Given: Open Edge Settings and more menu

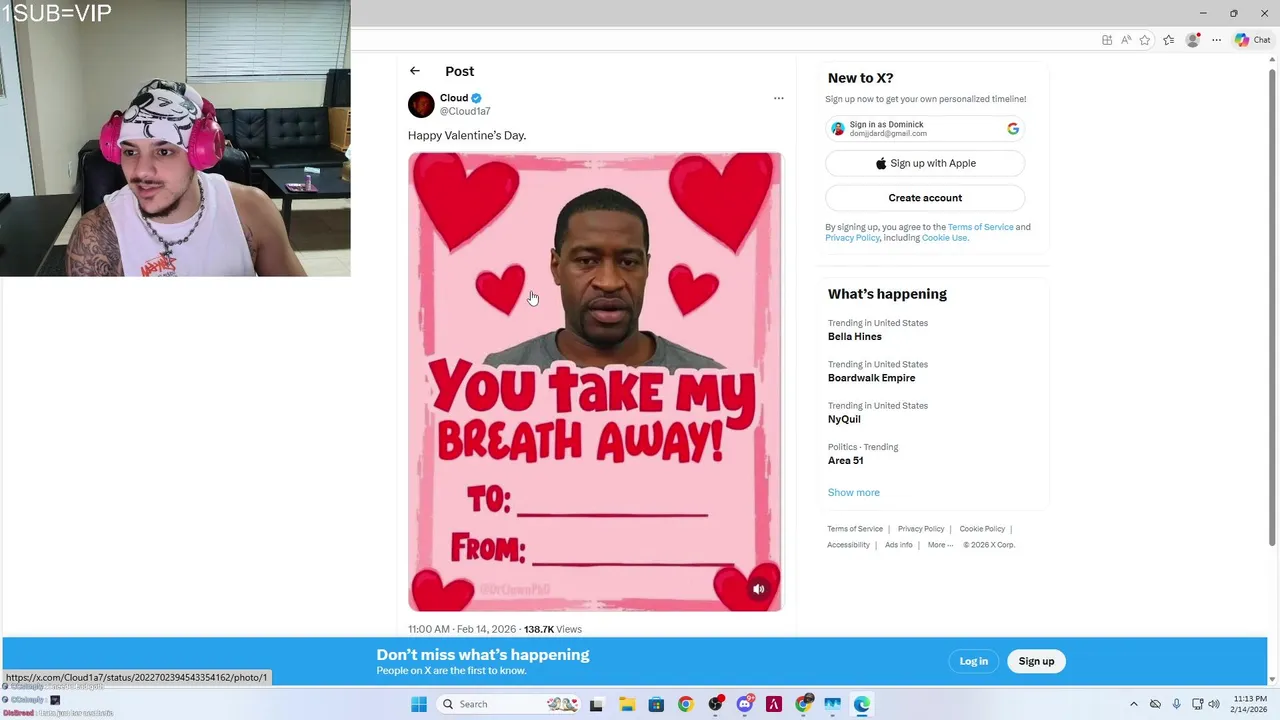Looking at the screenshot, I should tap(1216, 40).
